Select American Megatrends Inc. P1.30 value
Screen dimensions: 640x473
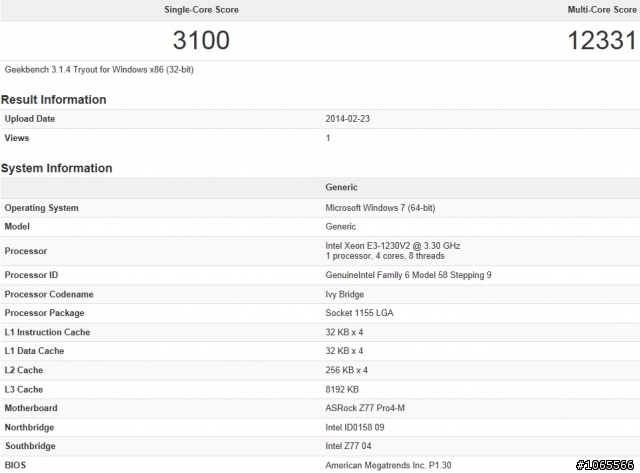[x=388, y=465]
